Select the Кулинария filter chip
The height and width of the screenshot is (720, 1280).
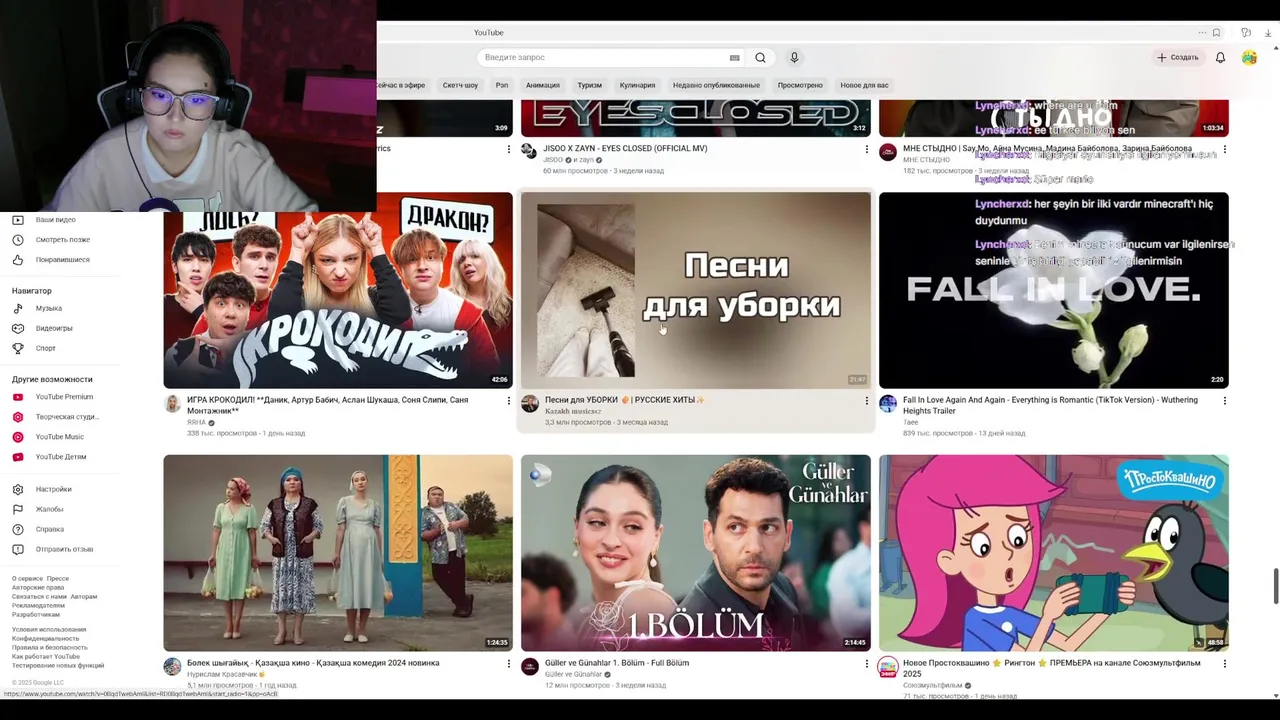637,85
